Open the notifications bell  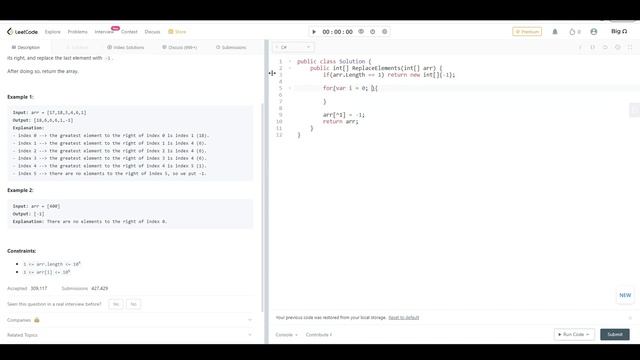pyautogui.click(x=555, y=31)
